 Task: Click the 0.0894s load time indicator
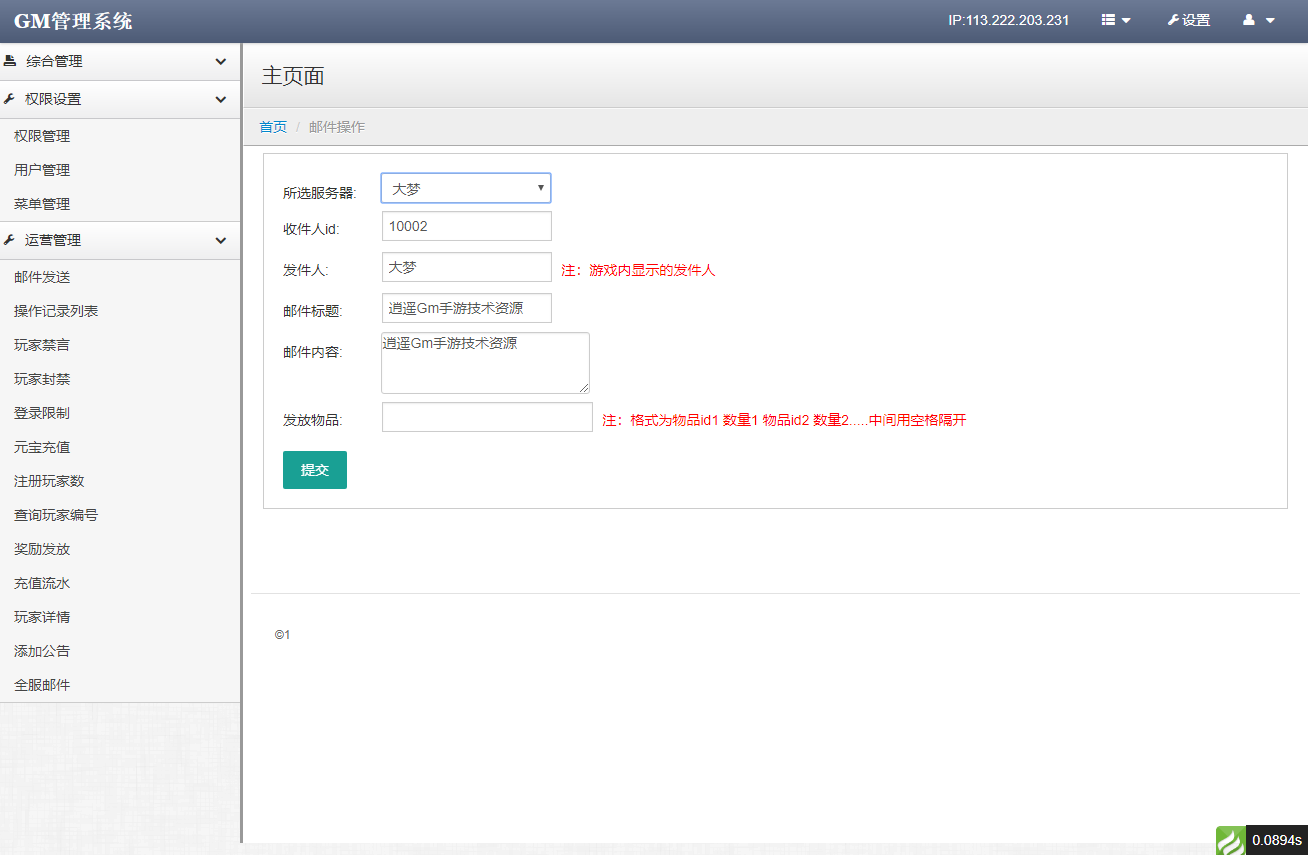1275,841
